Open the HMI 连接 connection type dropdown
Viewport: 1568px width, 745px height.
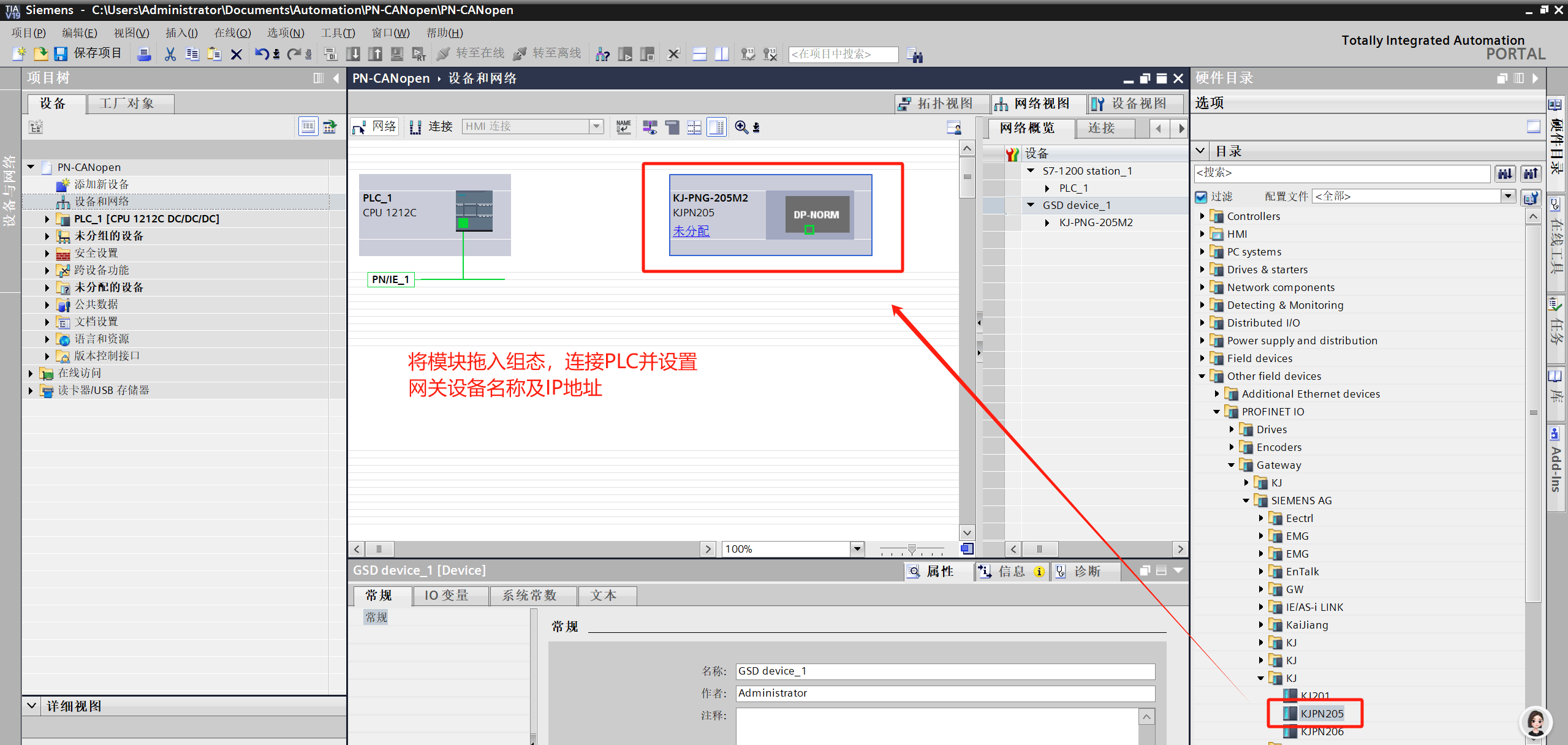(x=596, y=126)
